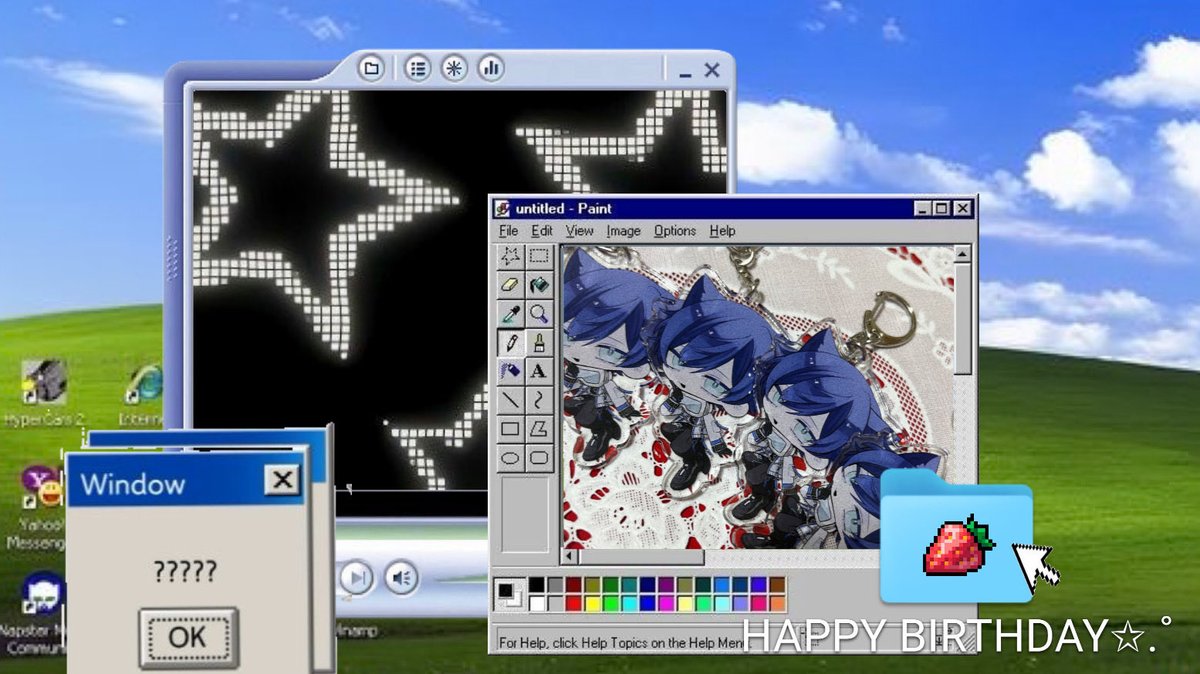Pick the black swatch in Paint palette
The height and width of the screenshot is (674, 1200).
tap(538, 585)
